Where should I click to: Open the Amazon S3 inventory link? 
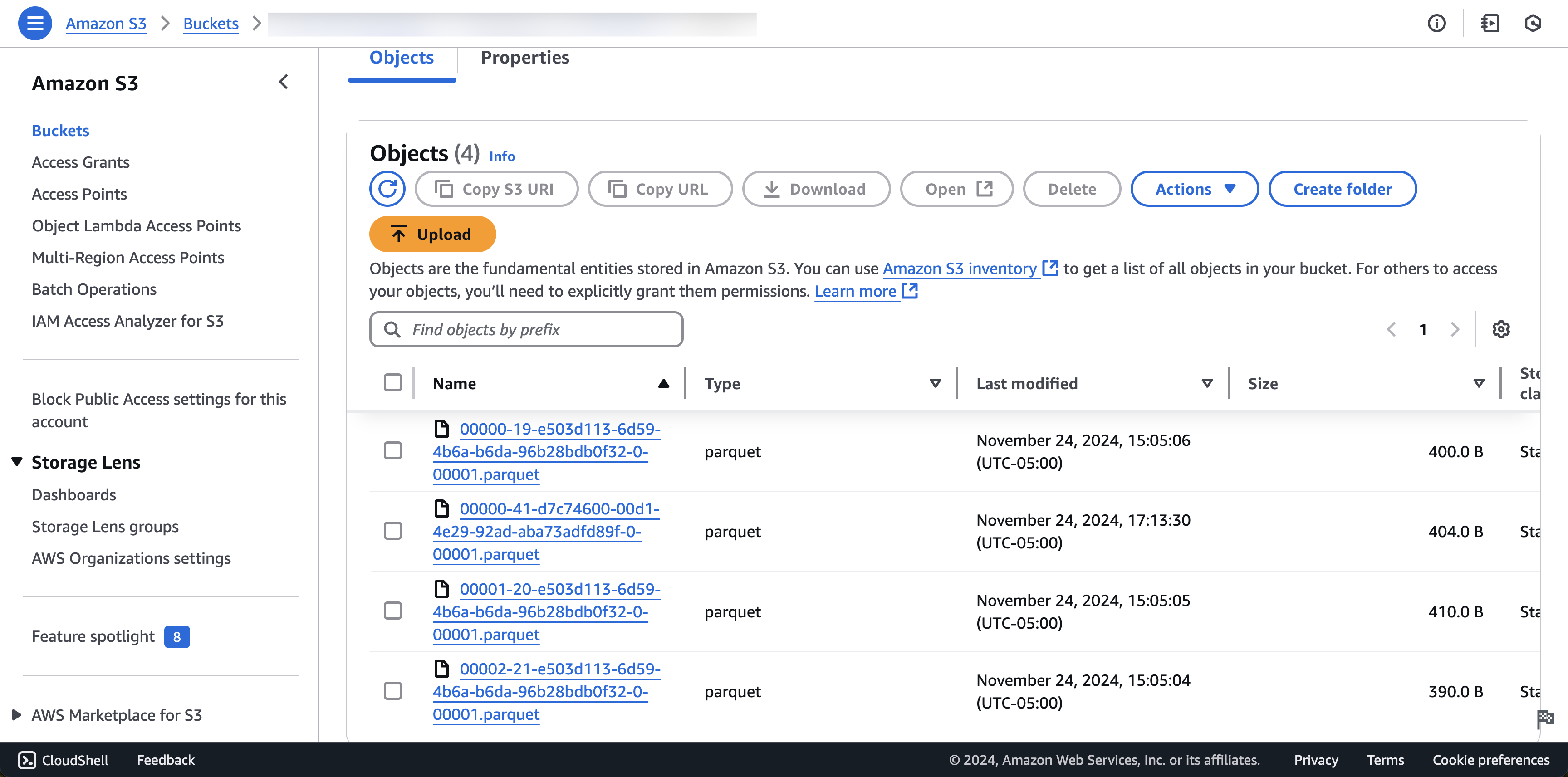click(x=959, y=269)
